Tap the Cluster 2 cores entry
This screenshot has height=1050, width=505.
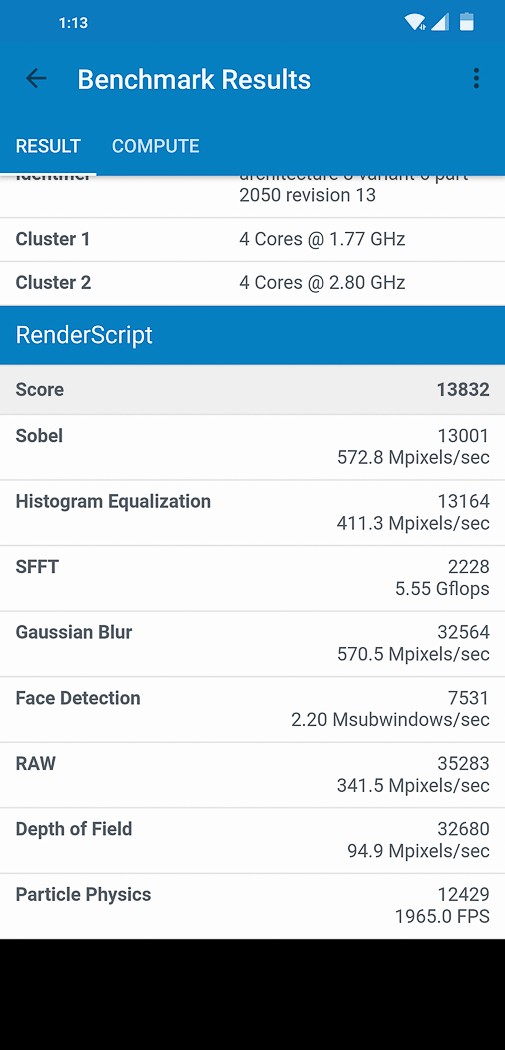click(x=252, y=283)
